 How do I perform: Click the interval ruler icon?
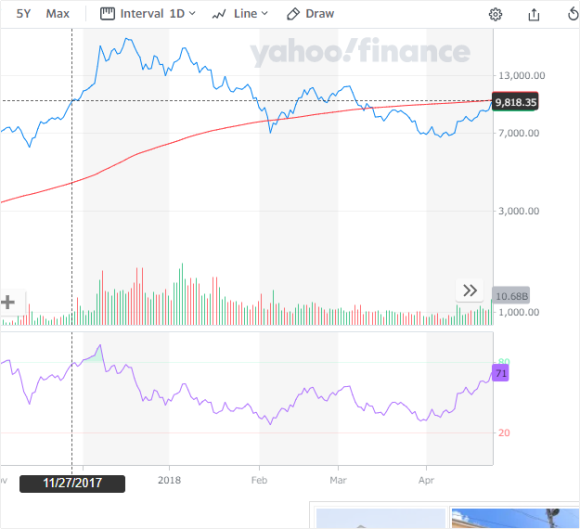click(x=107, y=14)
